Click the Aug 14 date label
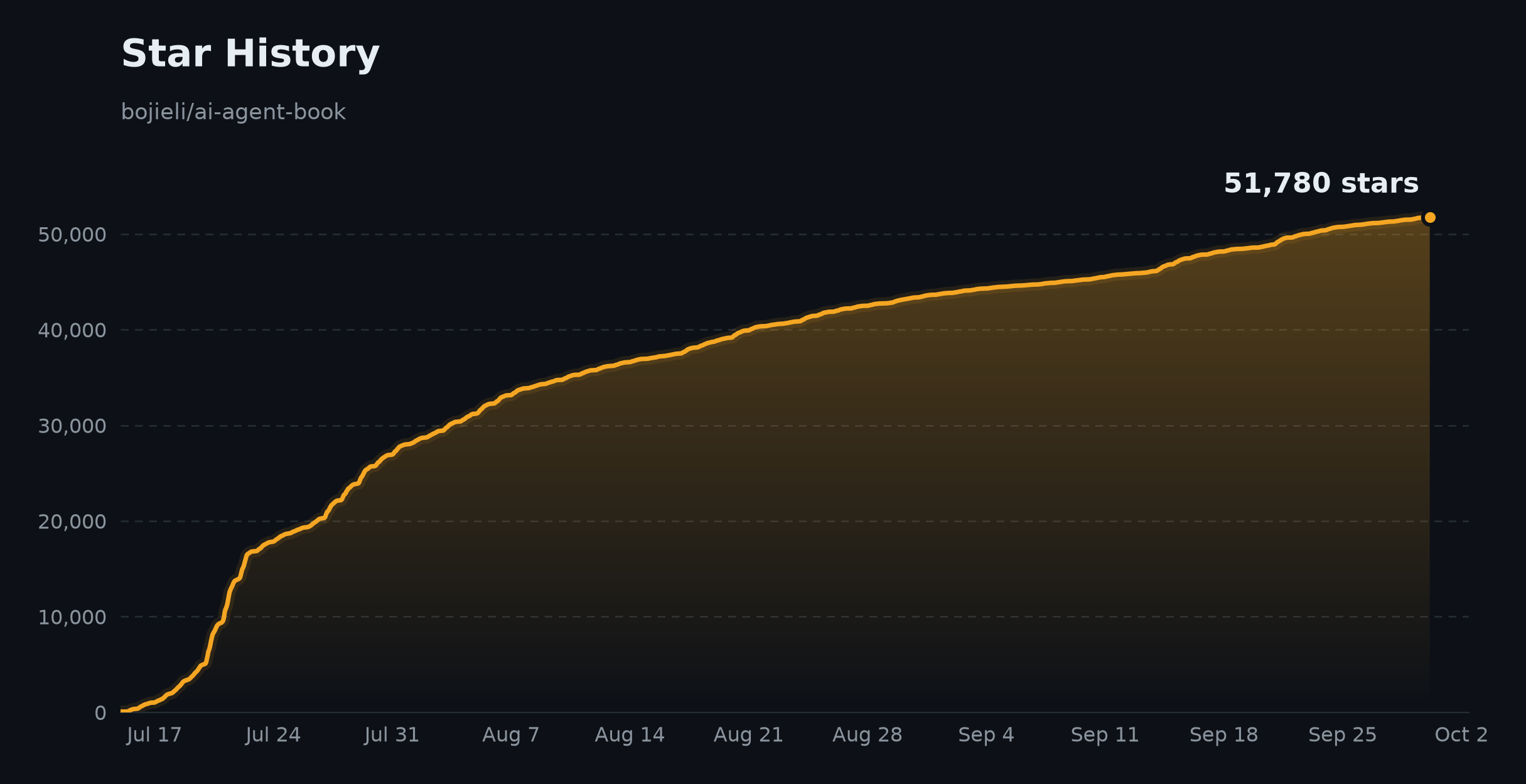Viewport: 1526px width, 784px height. 630,735
